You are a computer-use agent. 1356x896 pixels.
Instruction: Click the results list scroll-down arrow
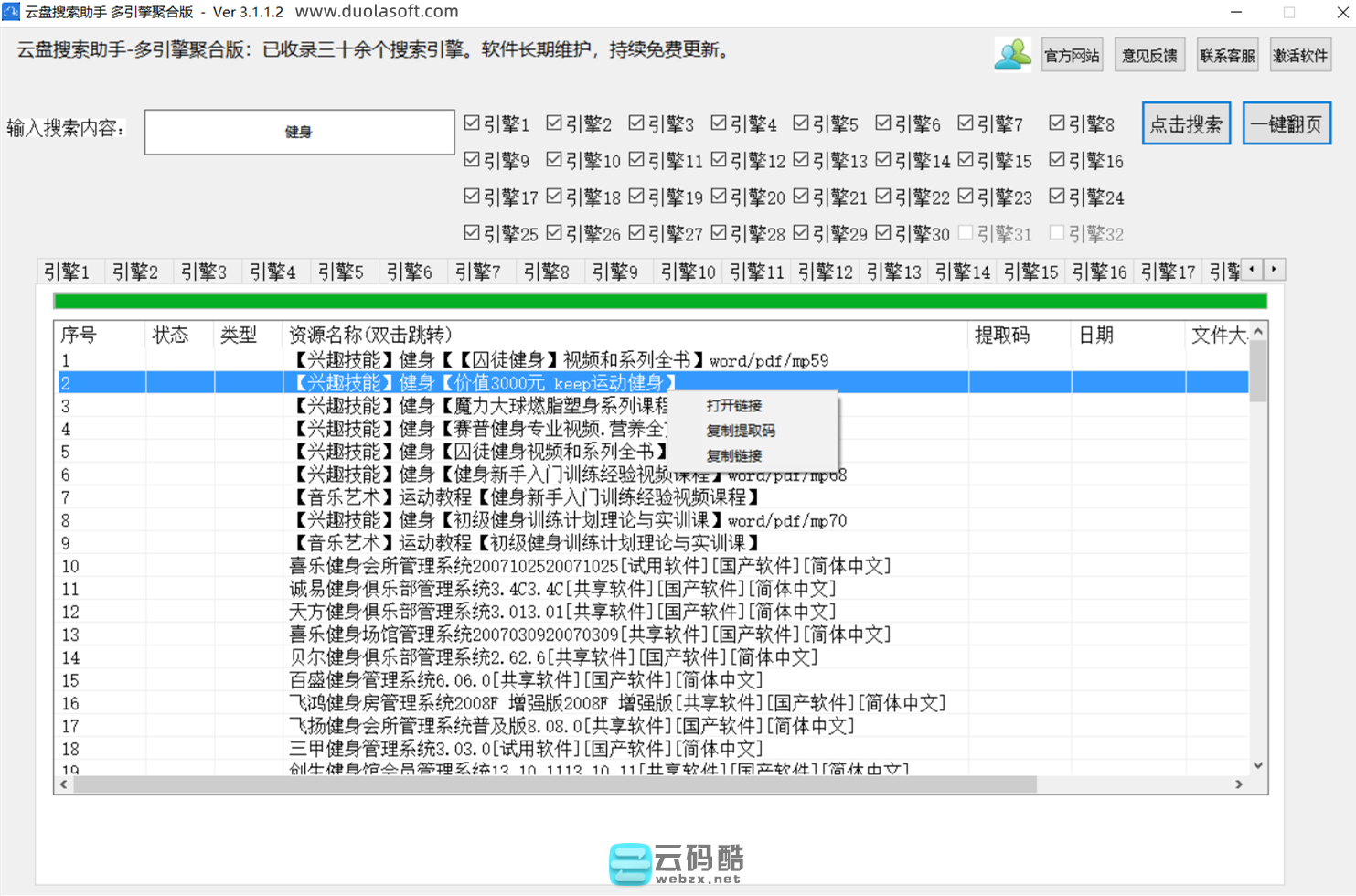[x=1258, y=765]
